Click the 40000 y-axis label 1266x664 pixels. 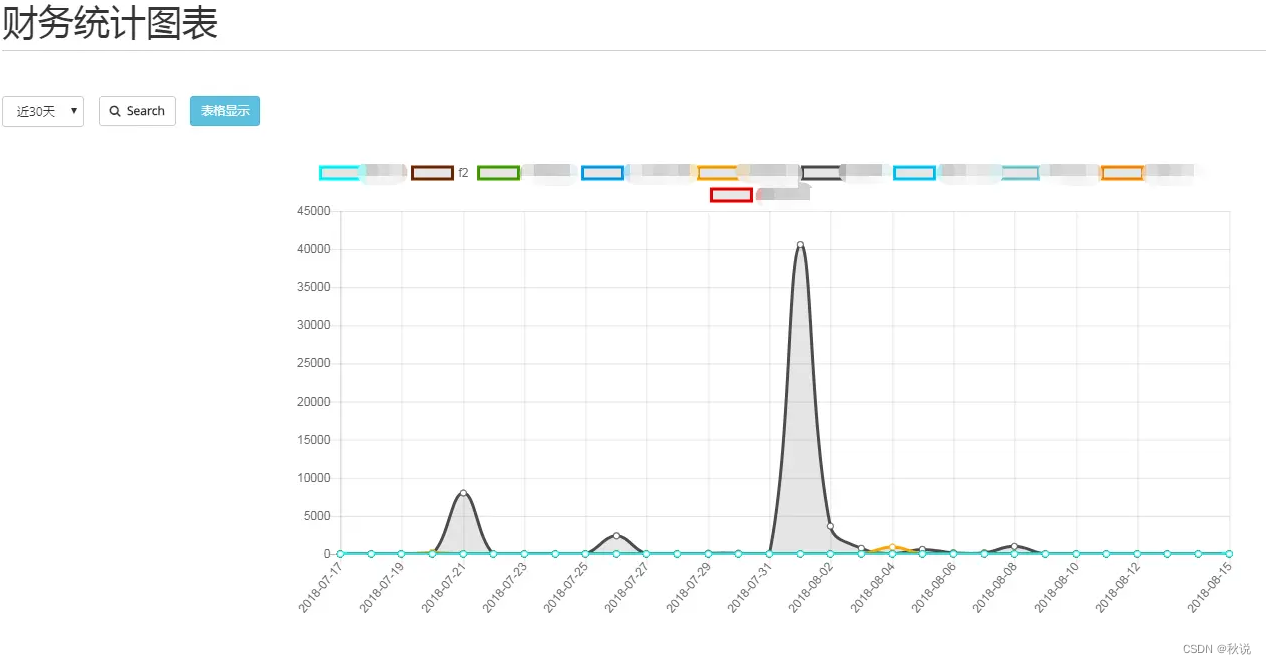click(314, 249)
